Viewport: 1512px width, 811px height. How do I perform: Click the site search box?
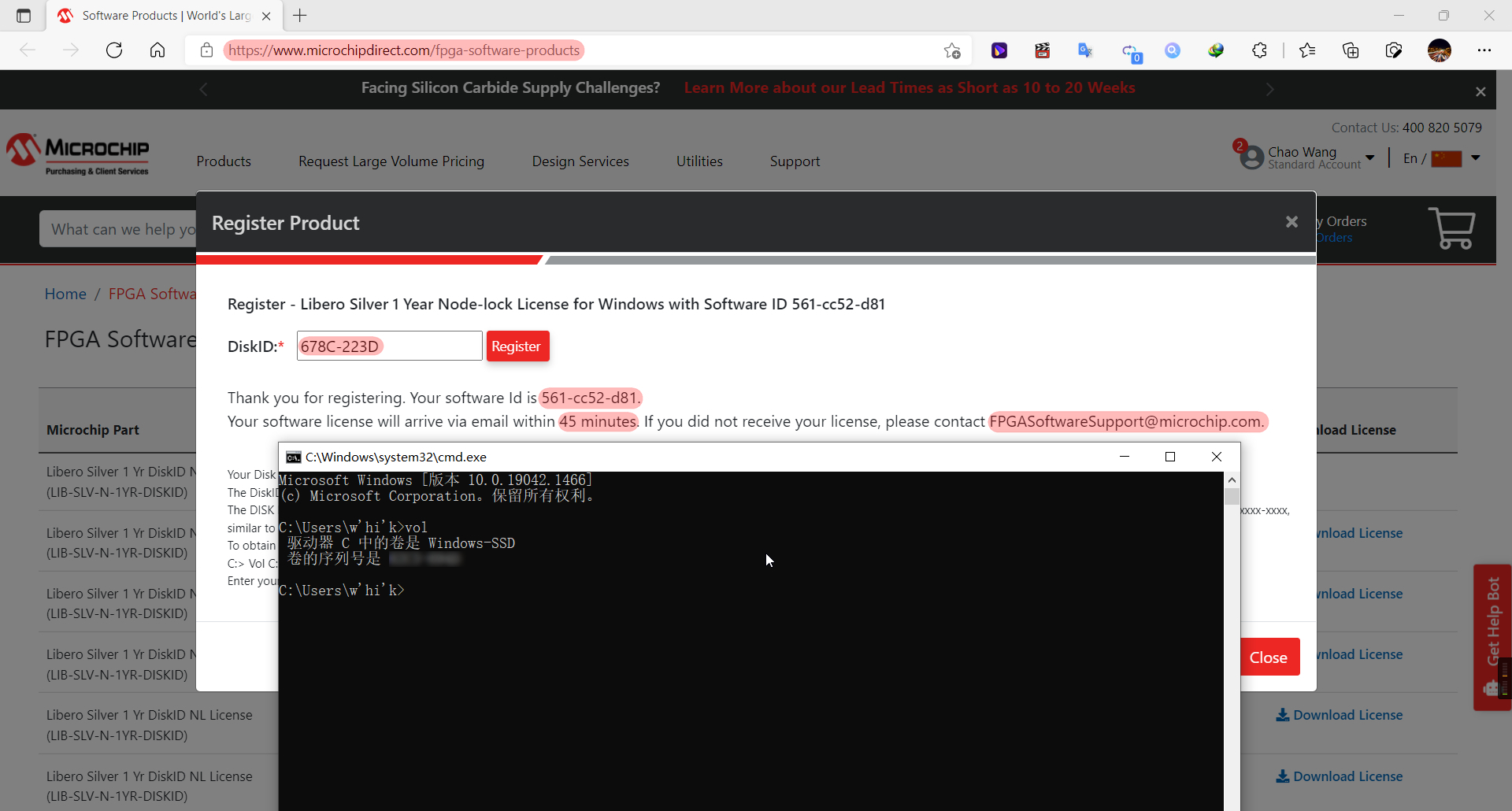[x=118, y=229]
